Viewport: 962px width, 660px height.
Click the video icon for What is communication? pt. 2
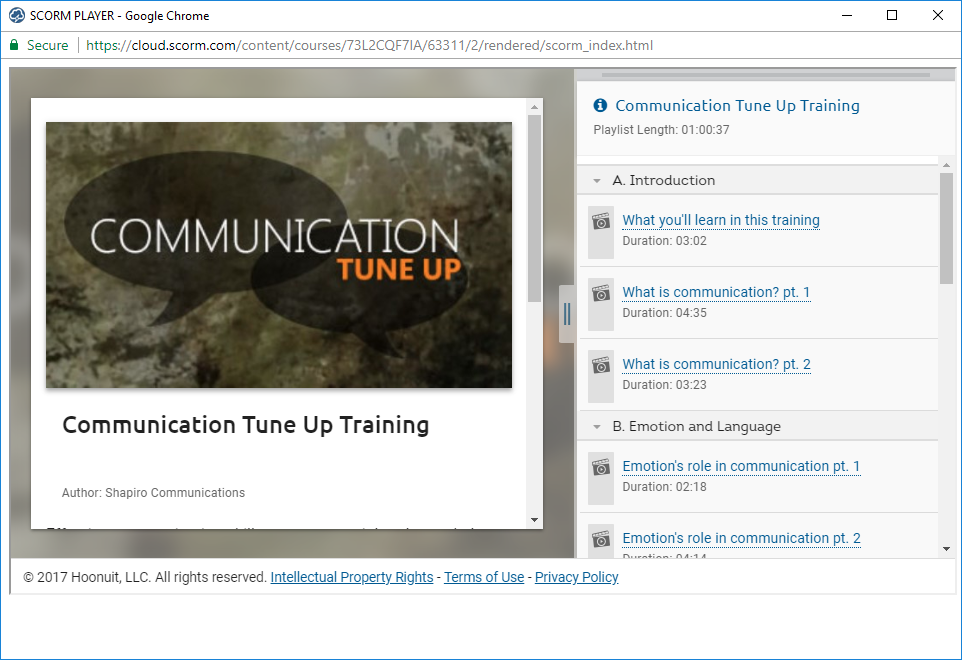(x=601, y=366)
